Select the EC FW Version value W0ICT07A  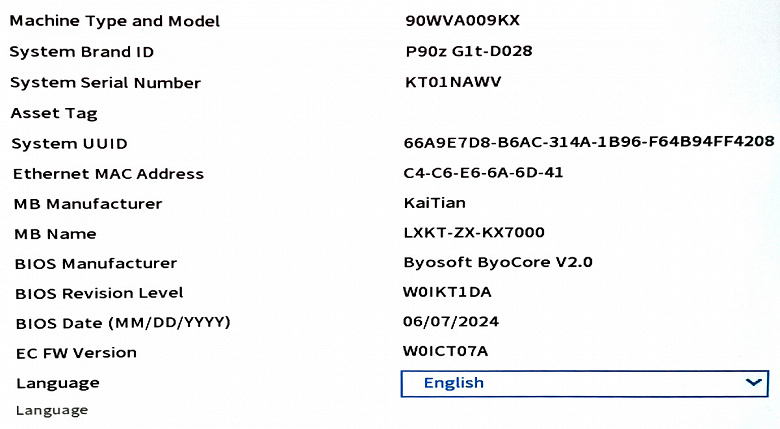tap(445, 352)
